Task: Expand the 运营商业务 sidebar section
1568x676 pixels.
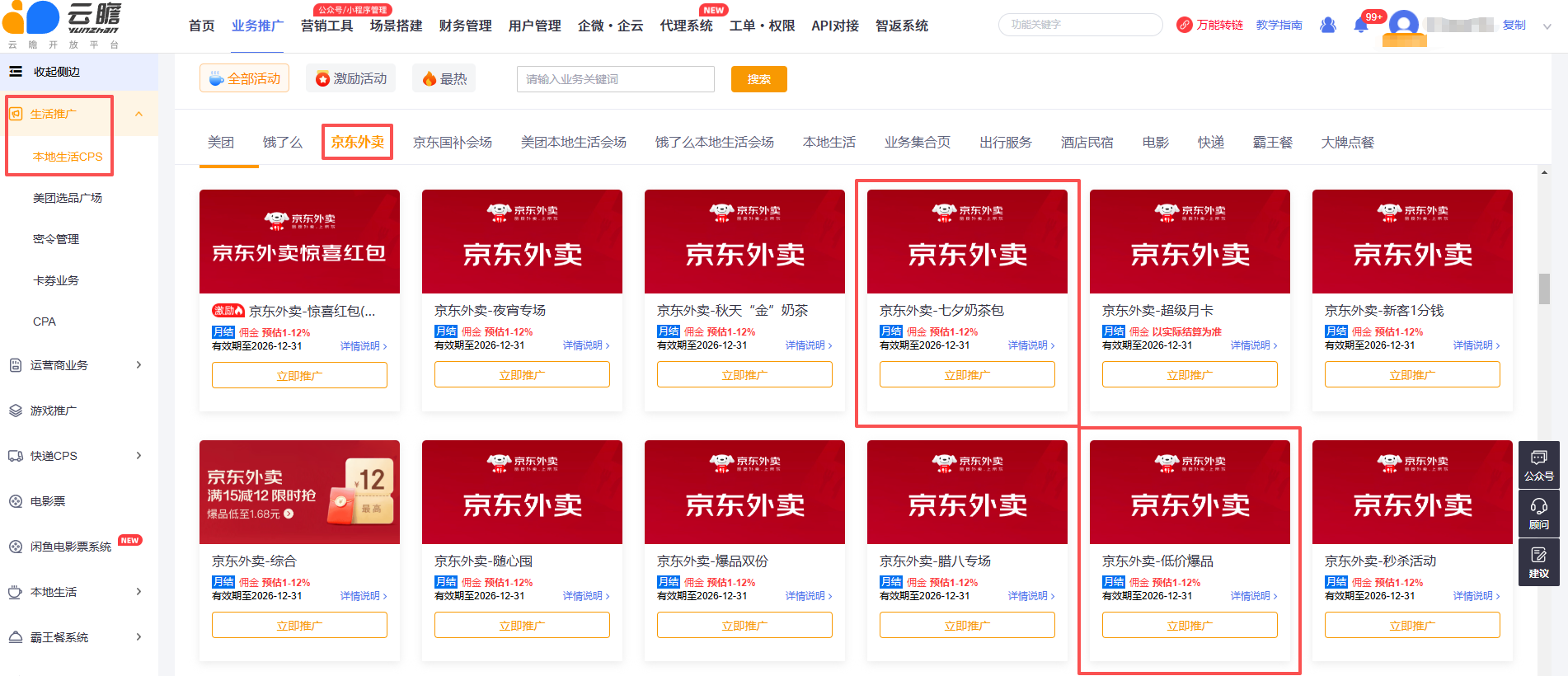Action: pos(139,365)
